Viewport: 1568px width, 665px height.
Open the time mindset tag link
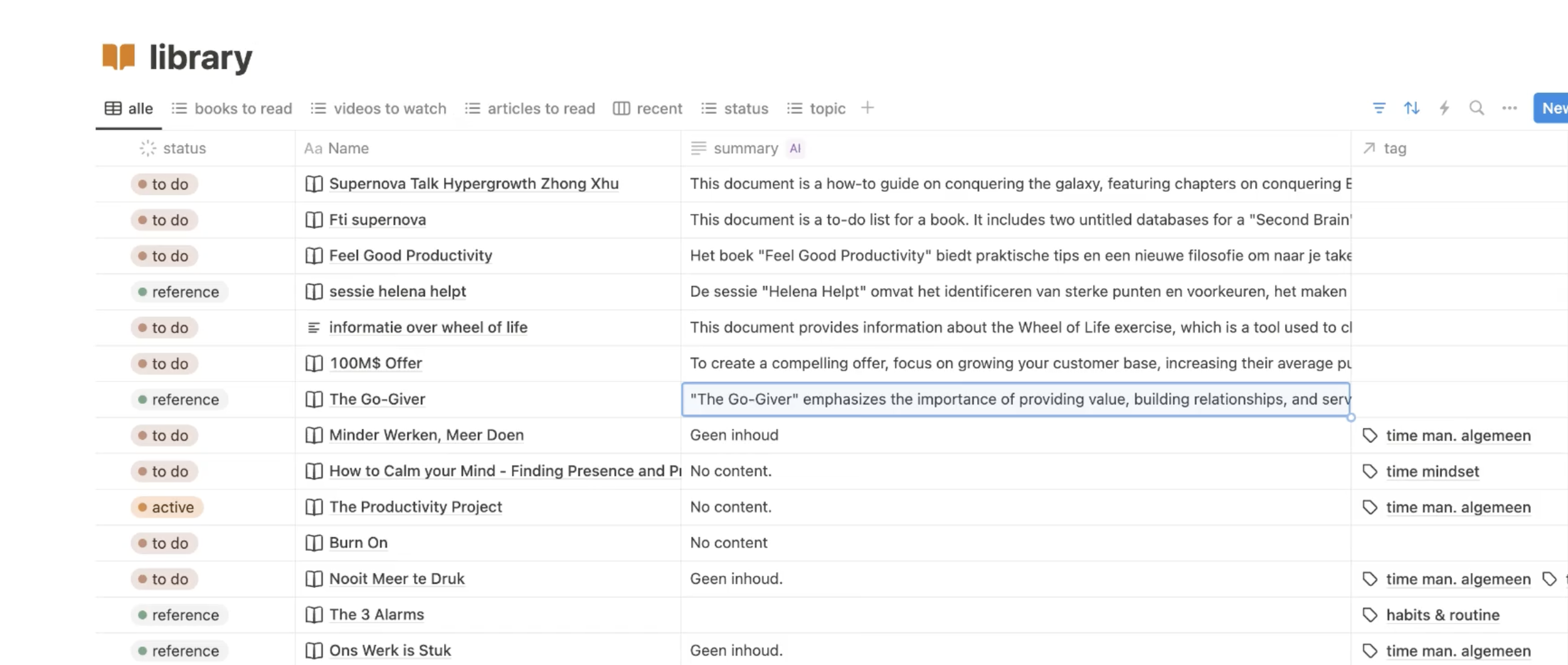click(1433, 471)
